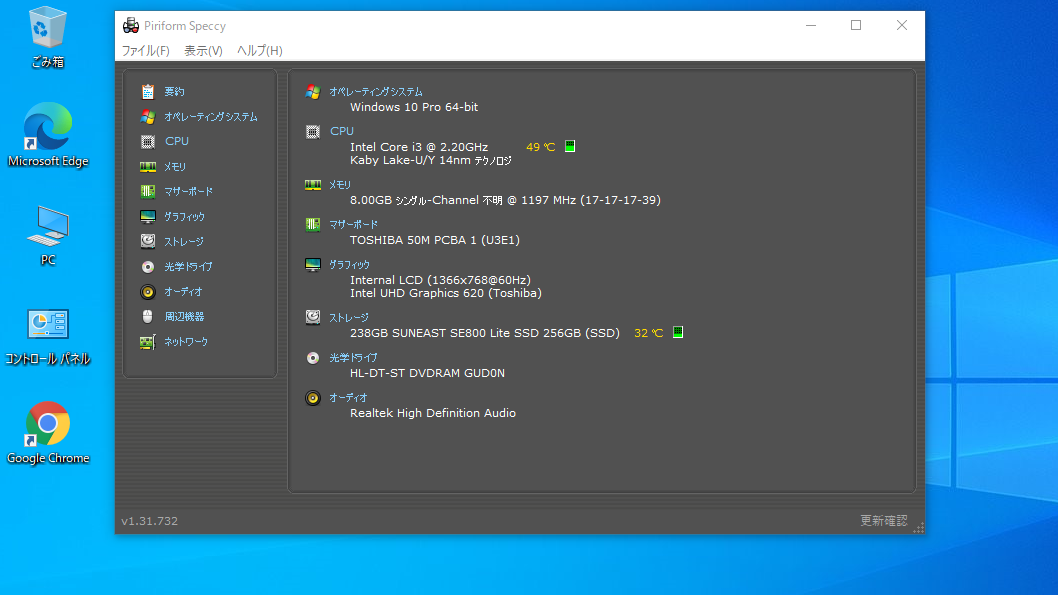Click Windows 10 Pro 64-bit text
The height and width of the screenshot is (595, 1058).
[x=414, y=107]
